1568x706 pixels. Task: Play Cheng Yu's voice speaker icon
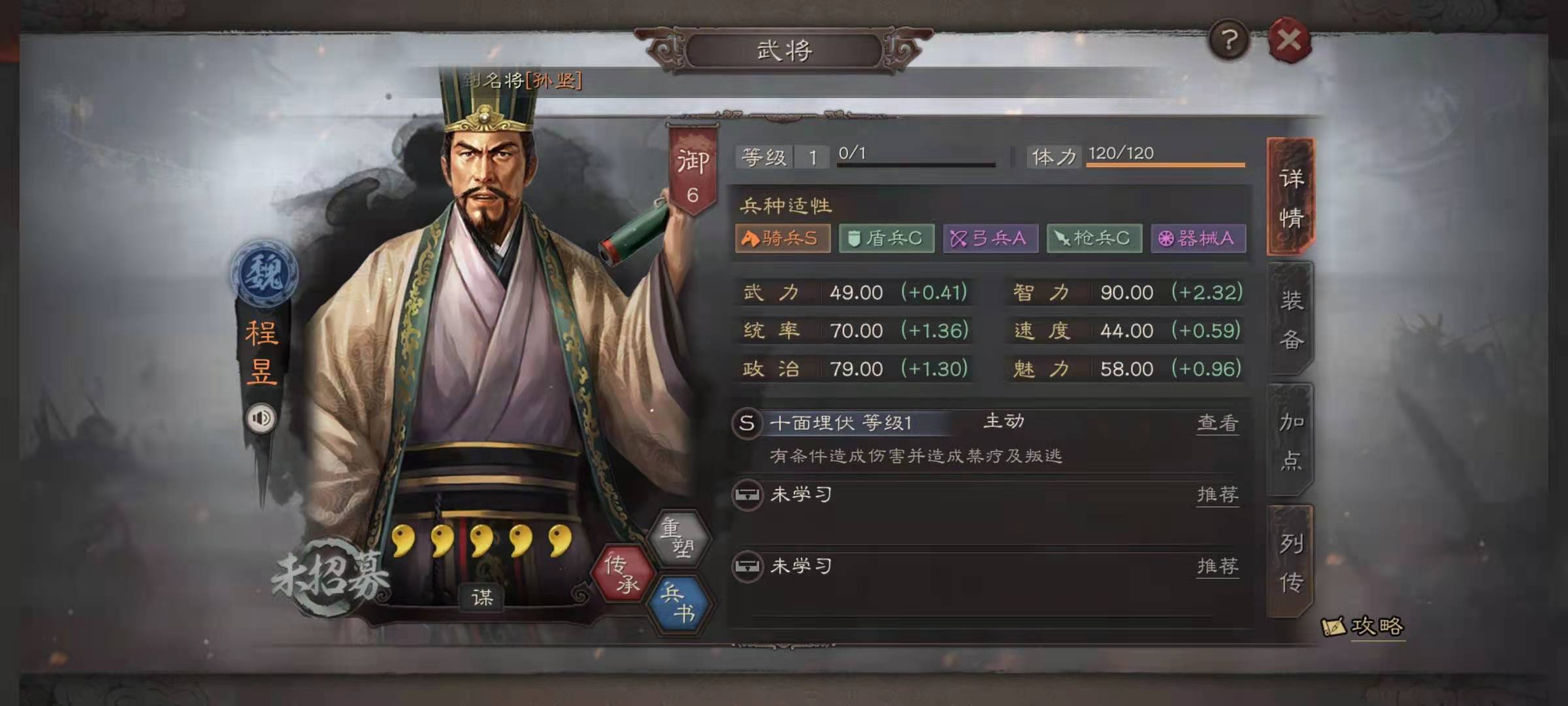click(261, 418)
